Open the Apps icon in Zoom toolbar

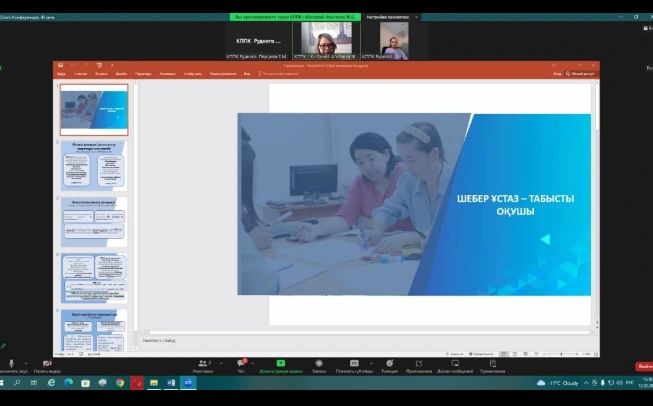(x=419, y=364)
